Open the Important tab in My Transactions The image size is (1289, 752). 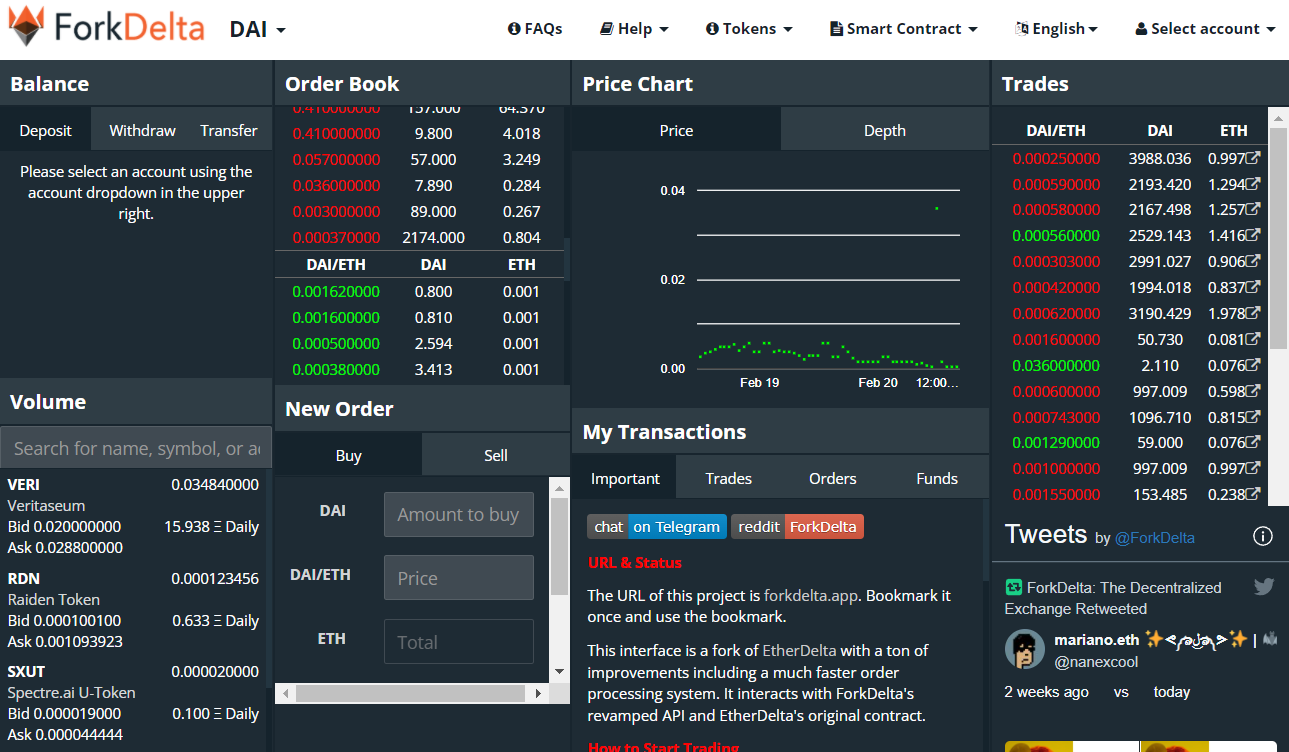[625, 478]
